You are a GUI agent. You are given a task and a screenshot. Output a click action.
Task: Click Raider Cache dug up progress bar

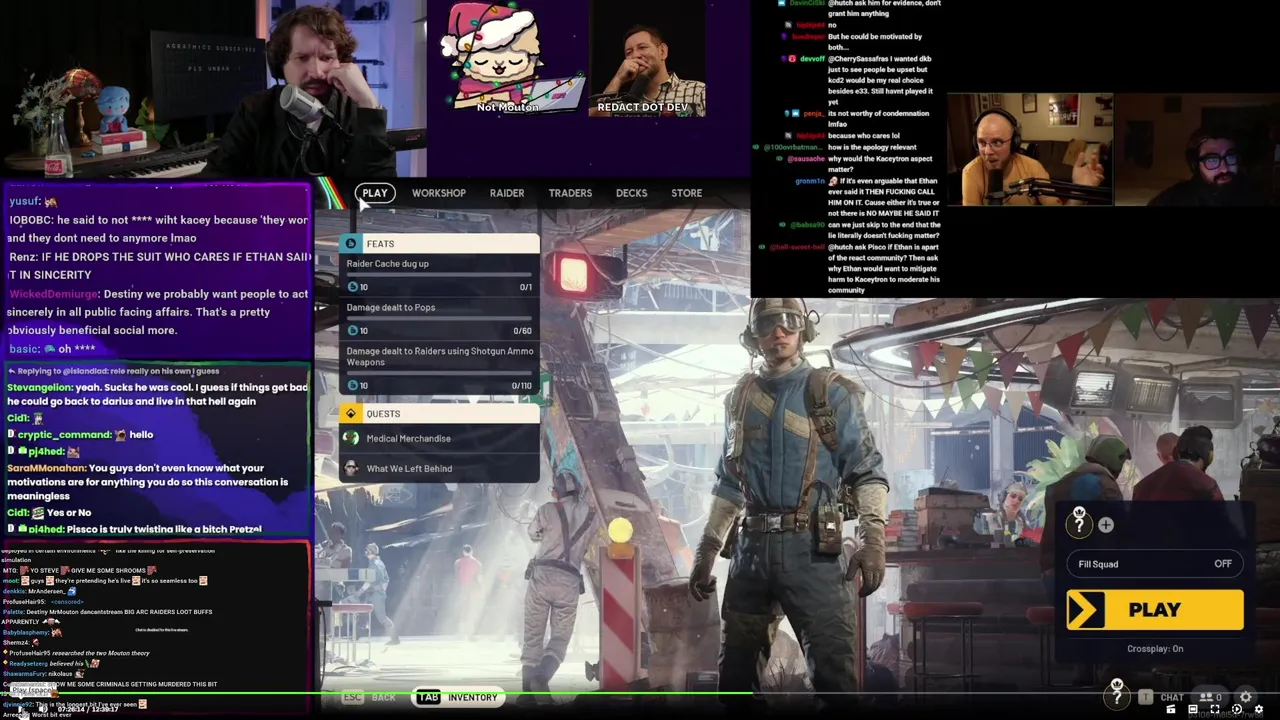point(439,274)
